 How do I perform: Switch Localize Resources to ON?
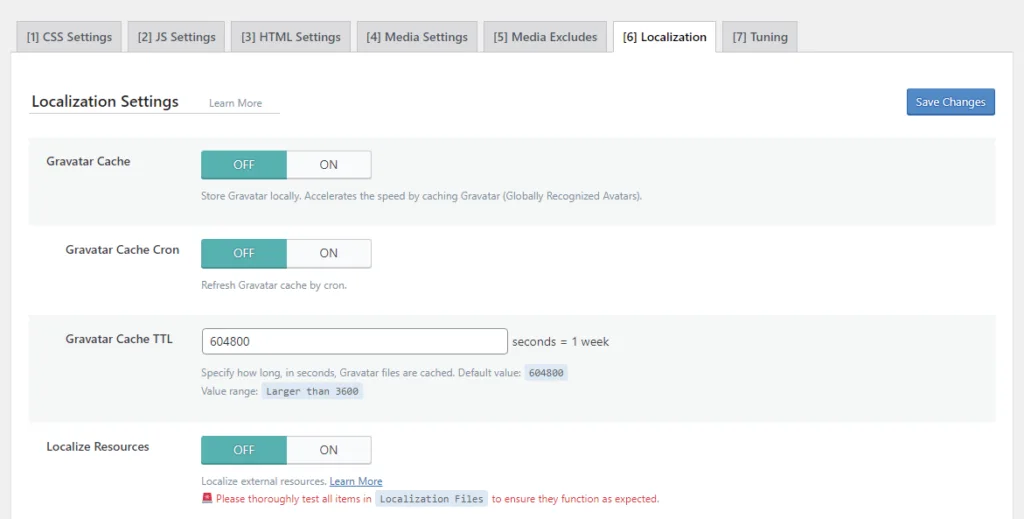click(x=329, y=450)
